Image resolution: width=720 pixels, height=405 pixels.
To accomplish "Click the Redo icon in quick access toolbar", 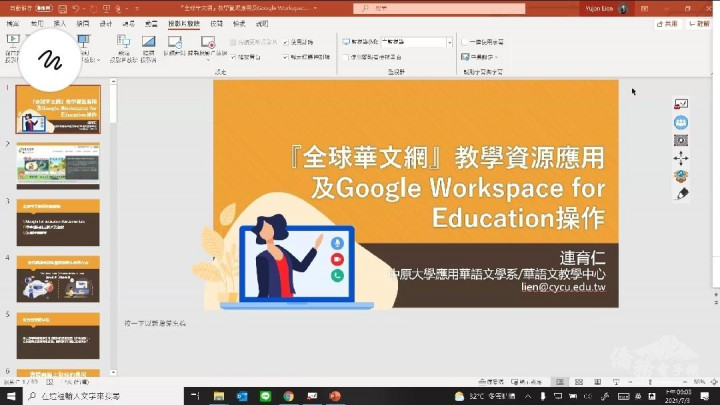I will click(94, 8).
